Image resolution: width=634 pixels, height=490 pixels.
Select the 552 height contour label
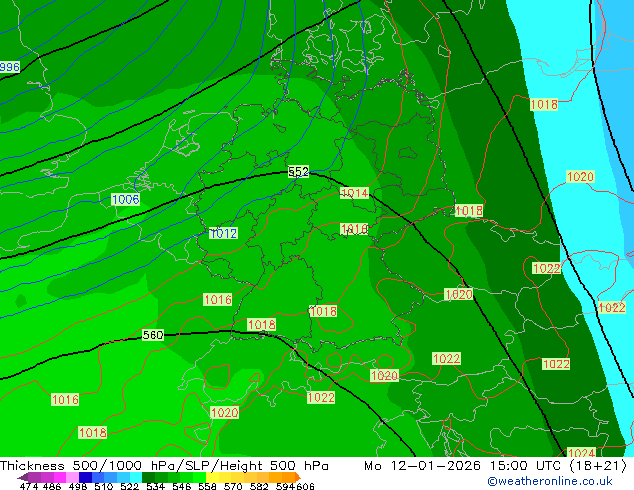pos(298,172)
